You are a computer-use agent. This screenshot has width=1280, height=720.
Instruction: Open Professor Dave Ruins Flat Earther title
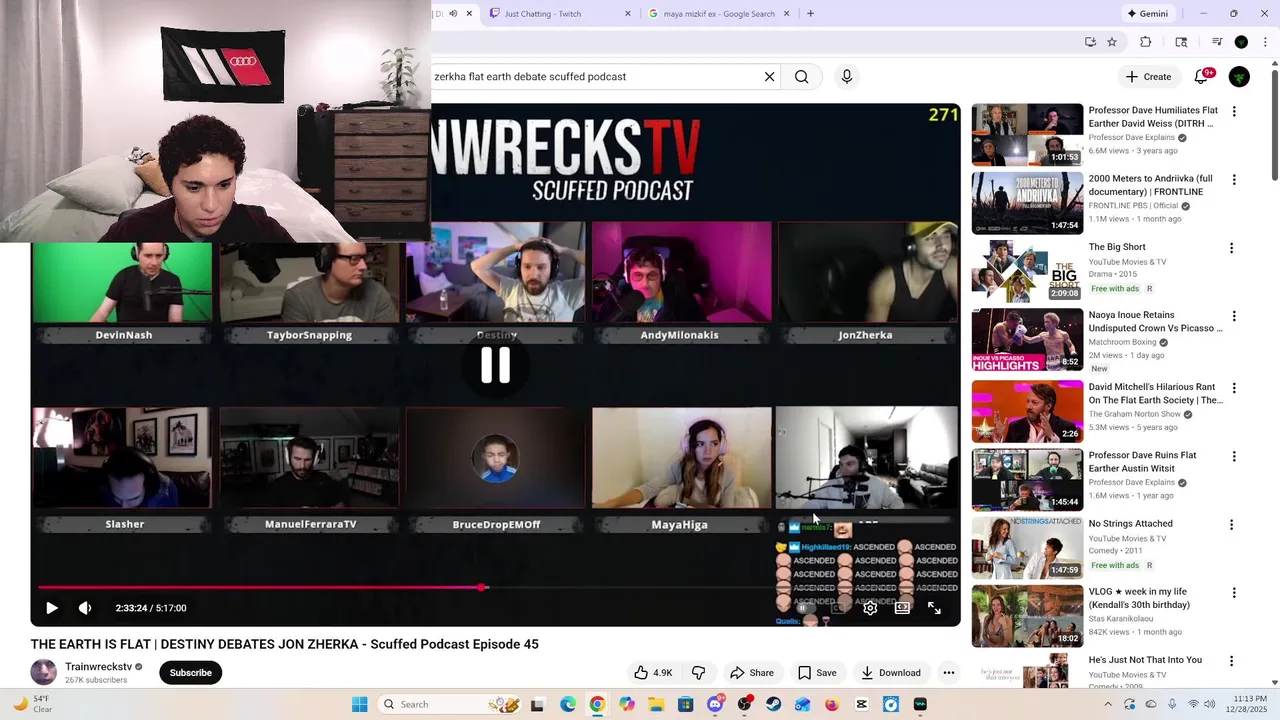(x=1142, y=462)
